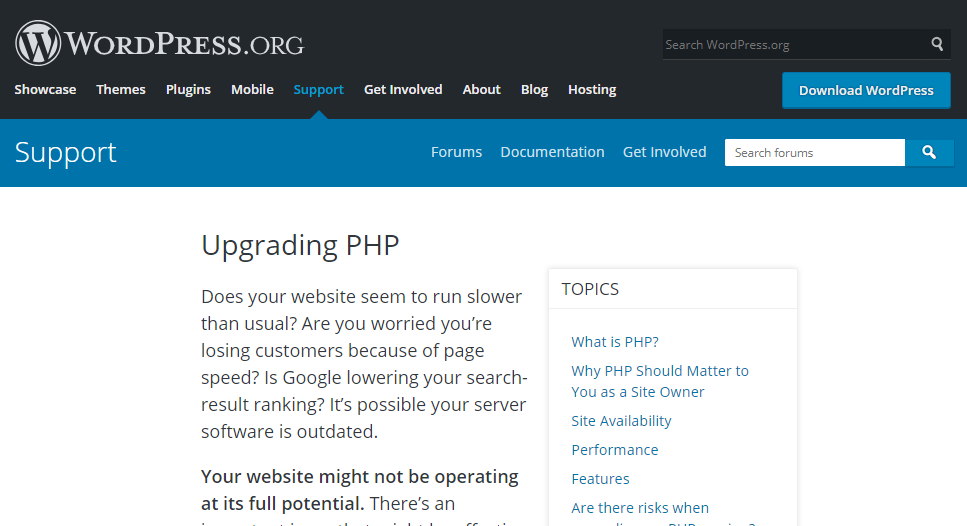Open Get Involved in the blue Support bar
Viewport: 967px width, 526px height.
[664, 152]
